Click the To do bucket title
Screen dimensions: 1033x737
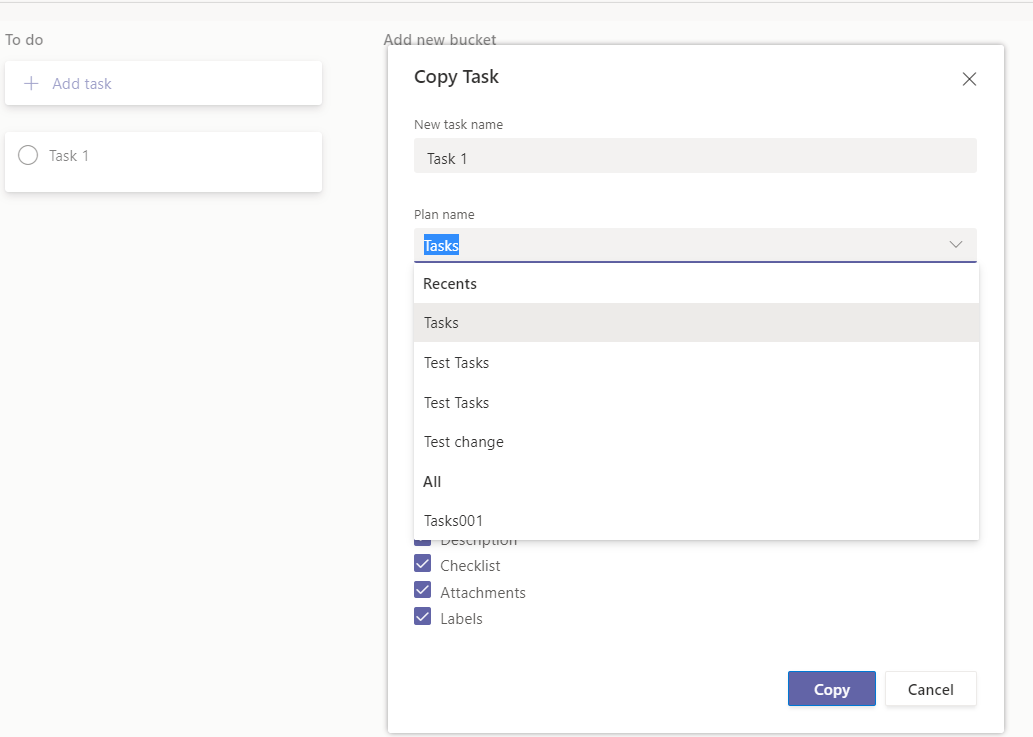pyautogui.click(x=24, y=40)
